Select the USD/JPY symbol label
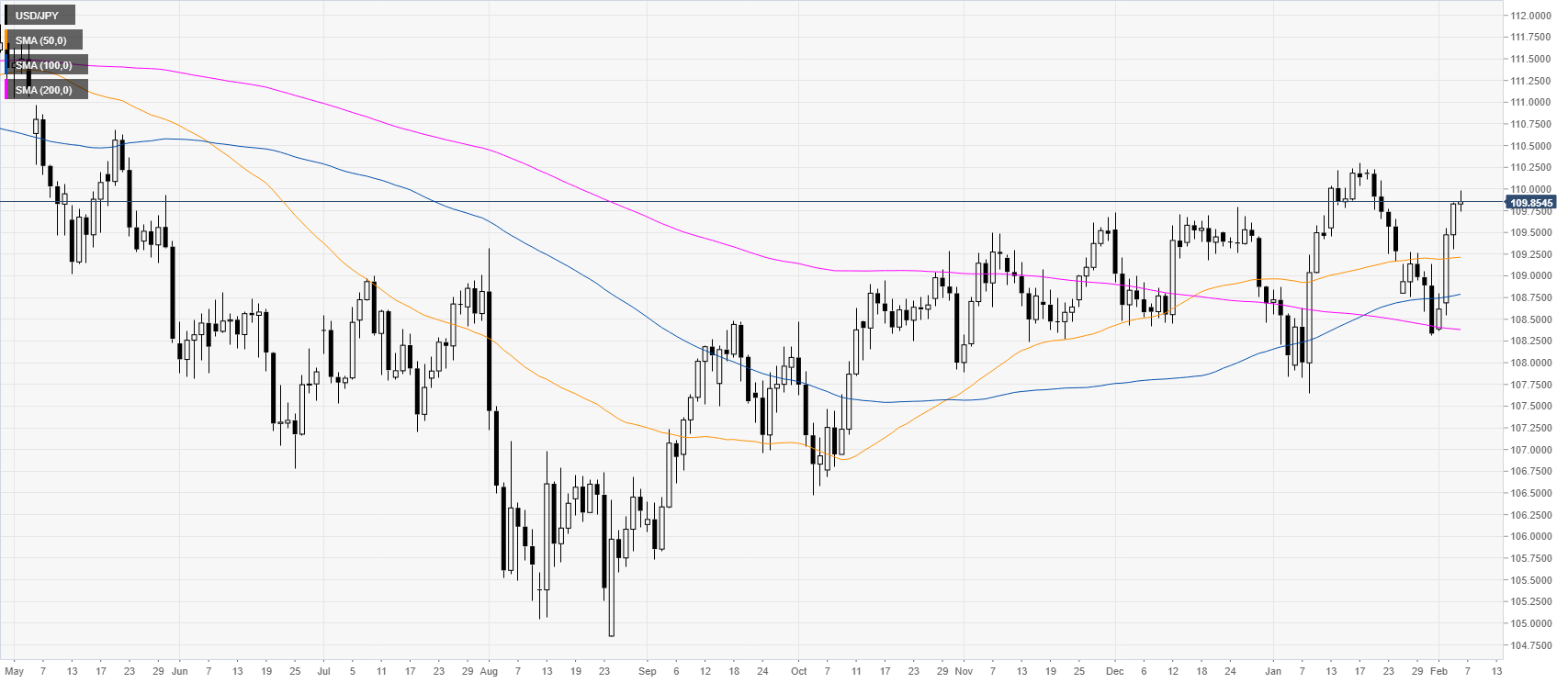This screenshot has height=683, width=1568. pos(37,16)
